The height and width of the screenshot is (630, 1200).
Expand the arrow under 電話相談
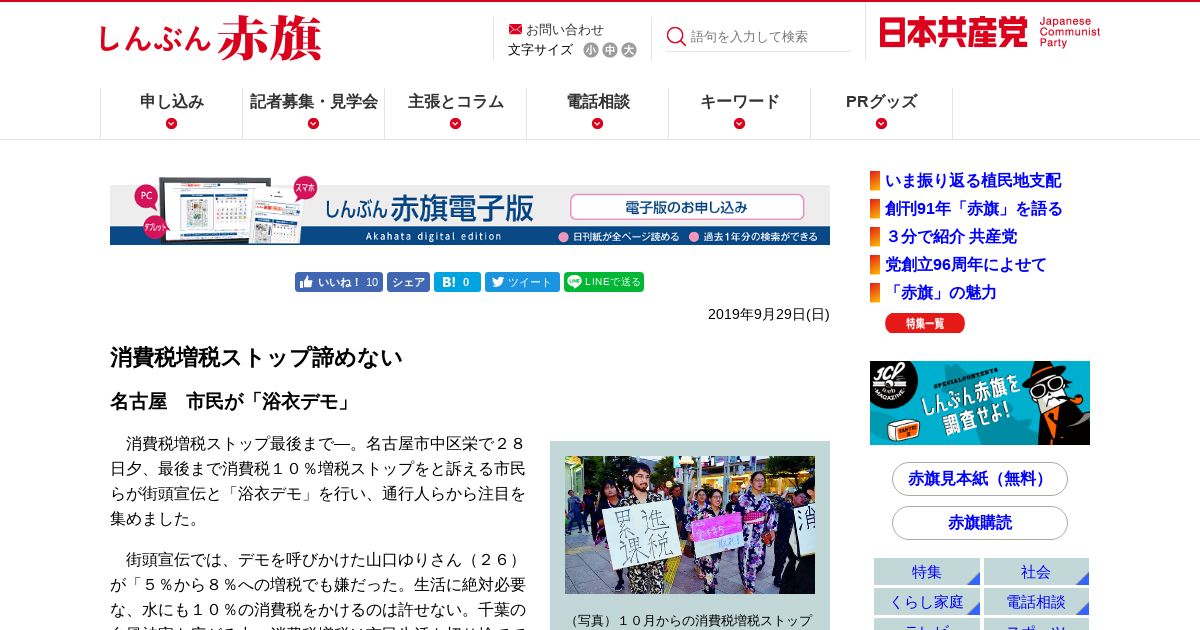(x=598, y=124)
